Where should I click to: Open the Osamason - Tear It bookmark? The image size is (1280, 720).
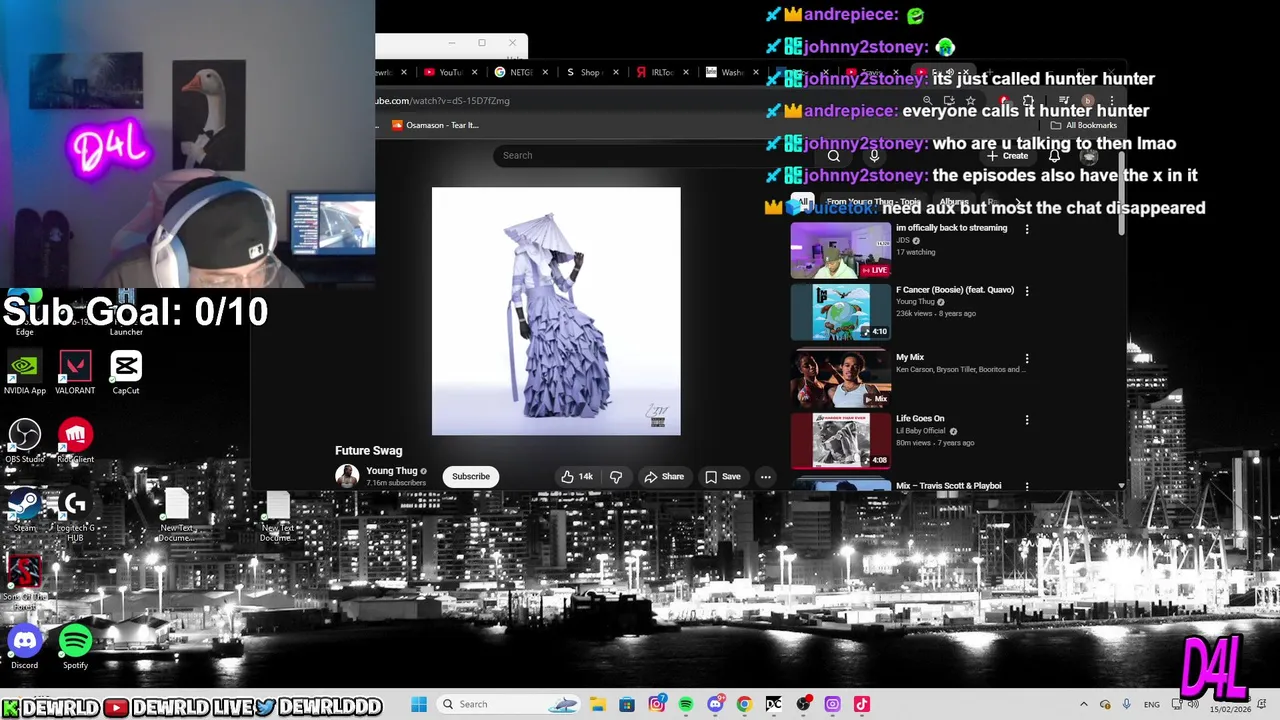435,125
